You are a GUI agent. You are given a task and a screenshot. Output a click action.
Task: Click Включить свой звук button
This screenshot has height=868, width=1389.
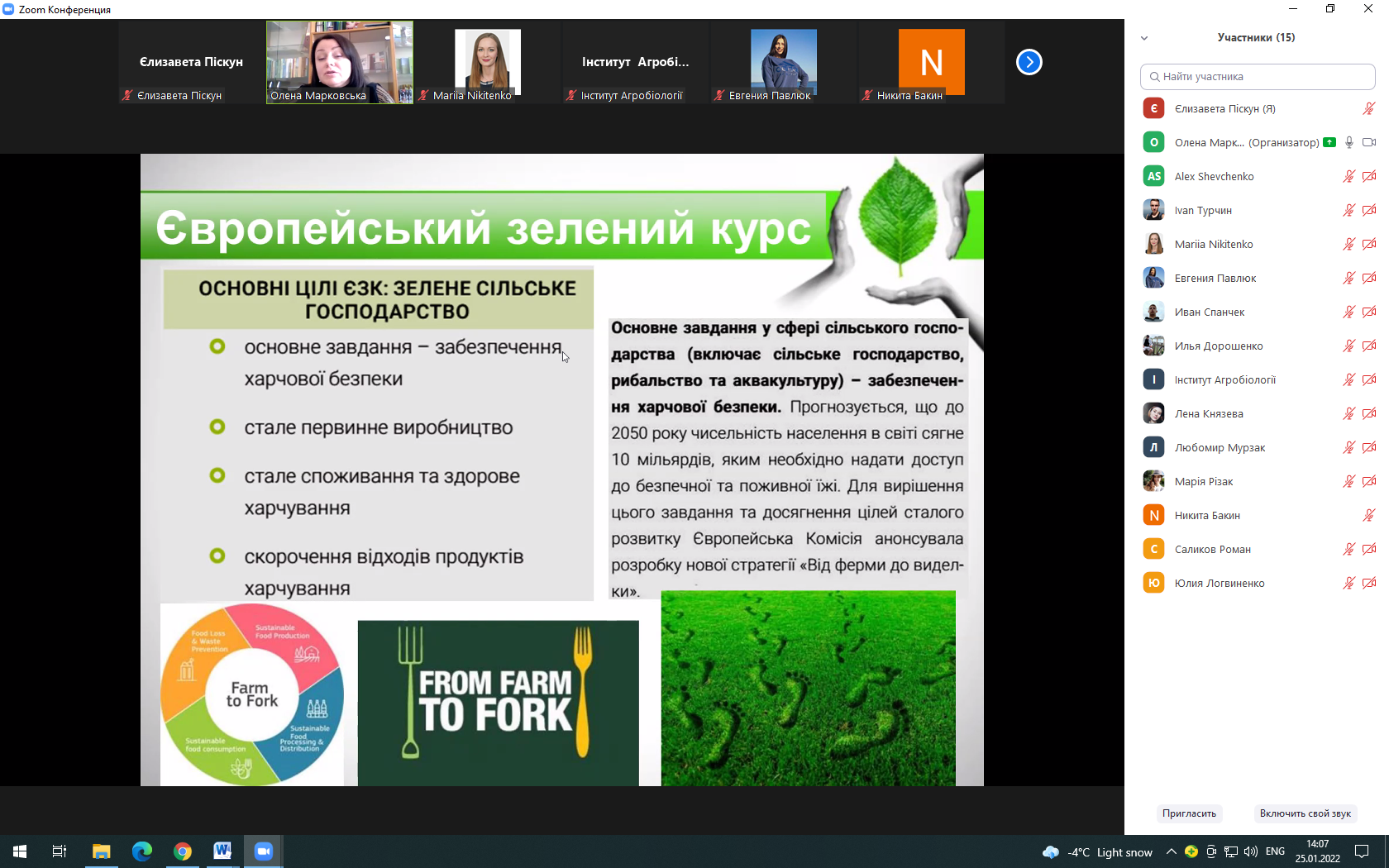[1305, 813]
